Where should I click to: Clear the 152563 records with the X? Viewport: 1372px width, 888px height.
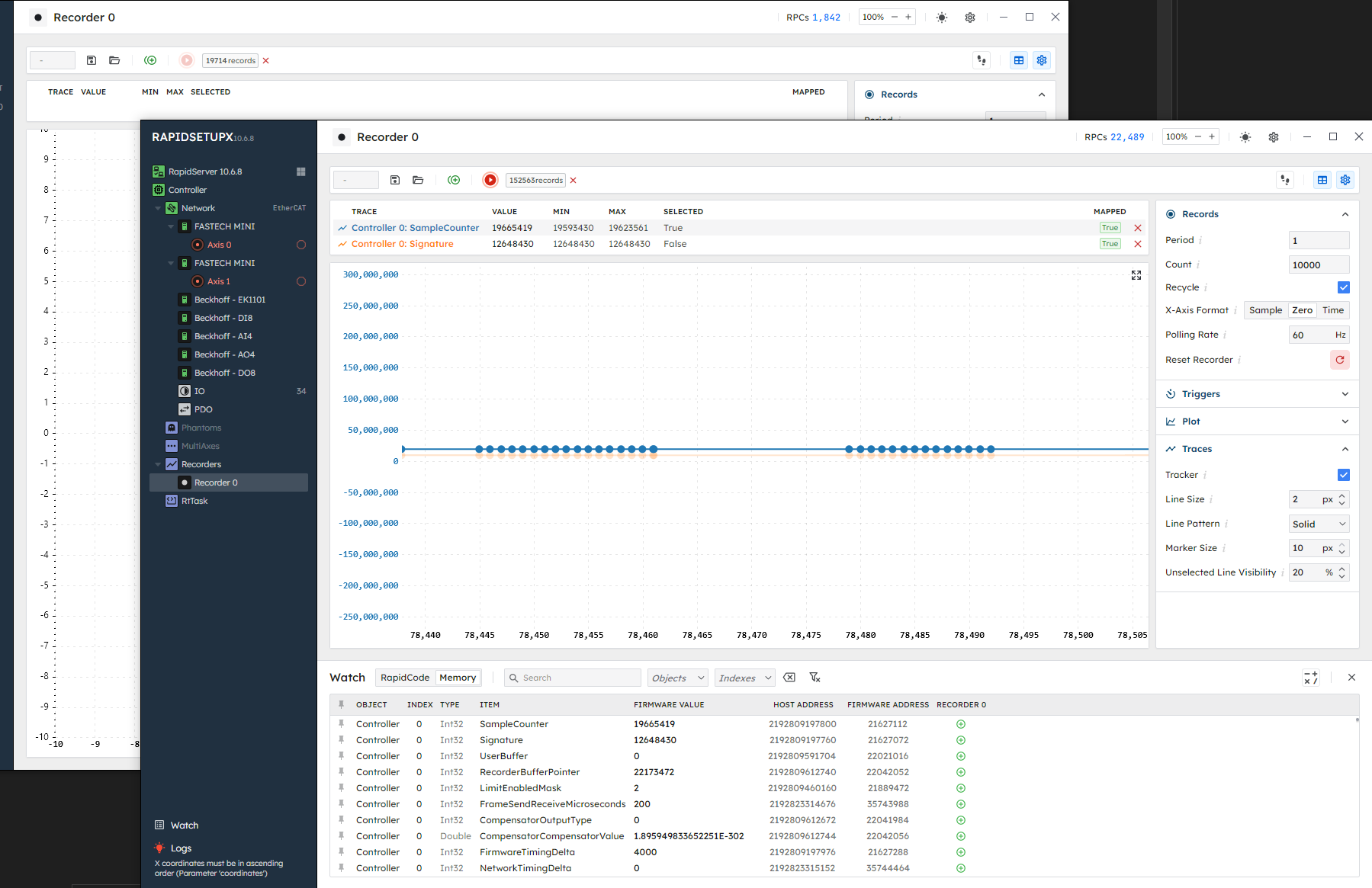click(x=574, y=181)
